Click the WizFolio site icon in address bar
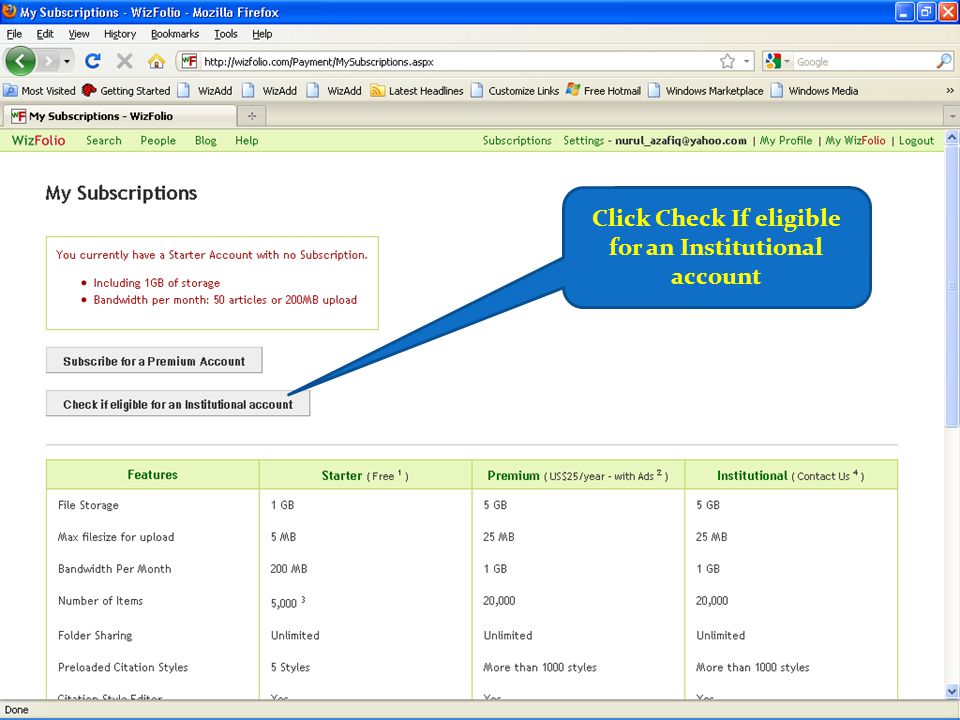This screenshot has height=720, width=960. click(x=189, y=61)
